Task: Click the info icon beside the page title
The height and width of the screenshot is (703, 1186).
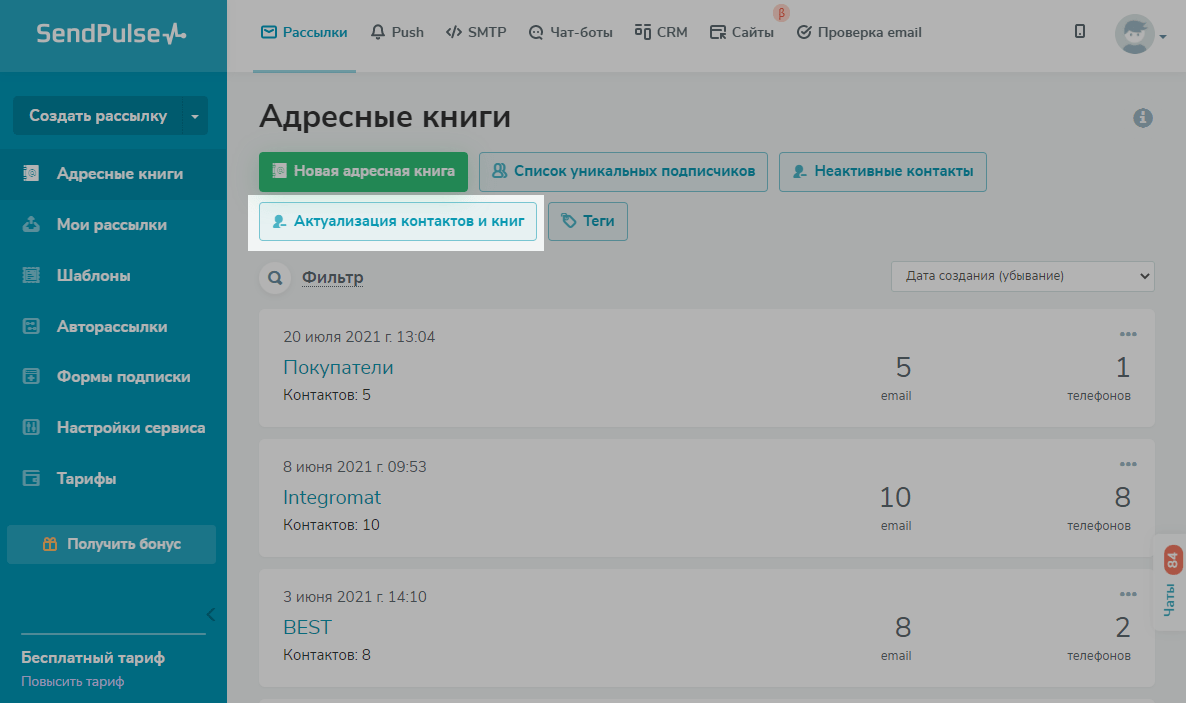Action: 1143,118
